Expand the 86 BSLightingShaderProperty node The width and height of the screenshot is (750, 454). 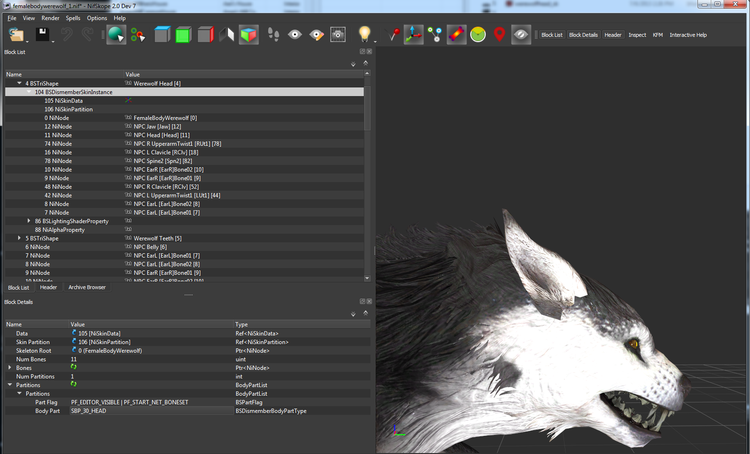[29, 221]
